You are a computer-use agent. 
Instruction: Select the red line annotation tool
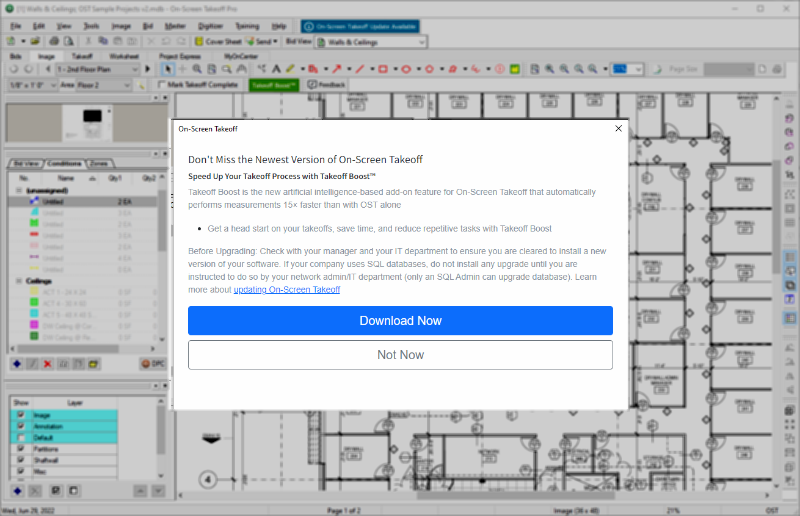point(360,69)
